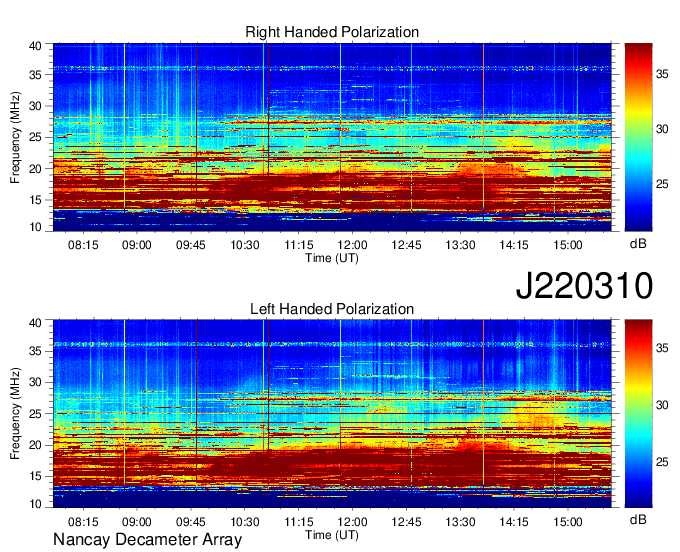This screenshot has width=680, height=552.
Task: Click the 12:00 time tick of the Left Handed plot
Action: tap(353, 522)
